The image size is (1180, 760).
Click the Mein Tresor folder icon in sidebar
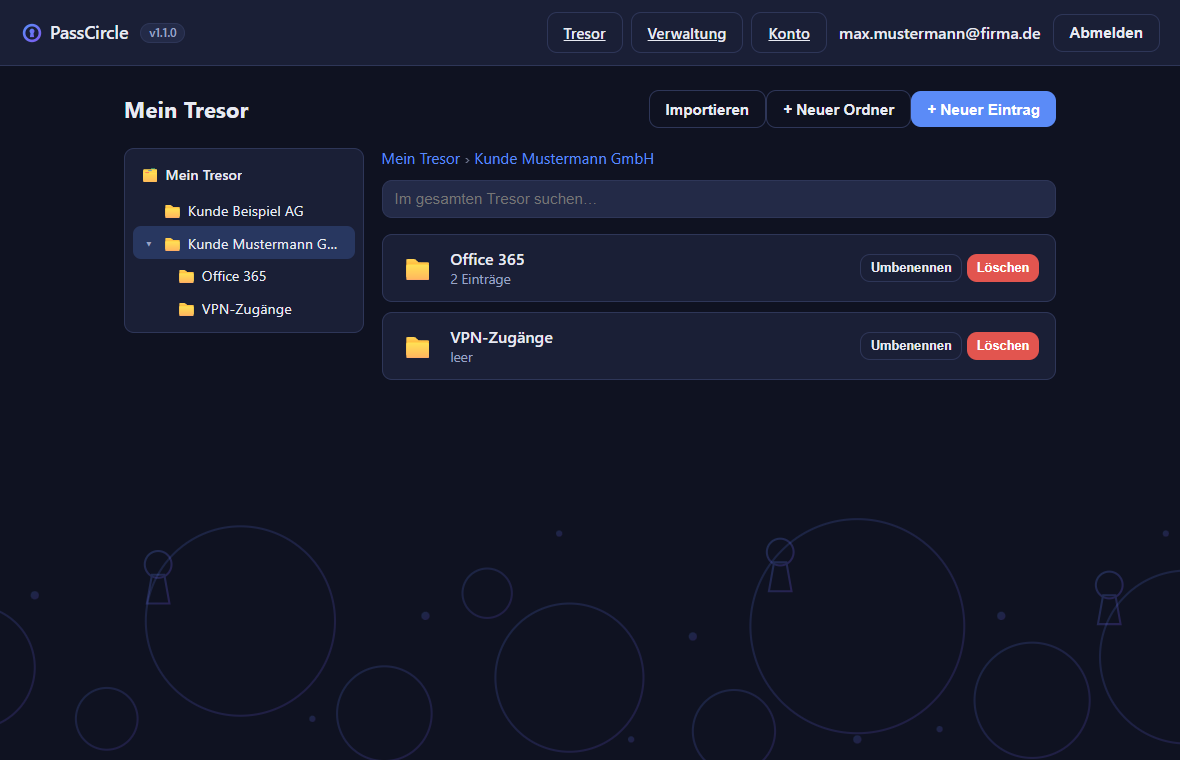(x=150, y=175)
